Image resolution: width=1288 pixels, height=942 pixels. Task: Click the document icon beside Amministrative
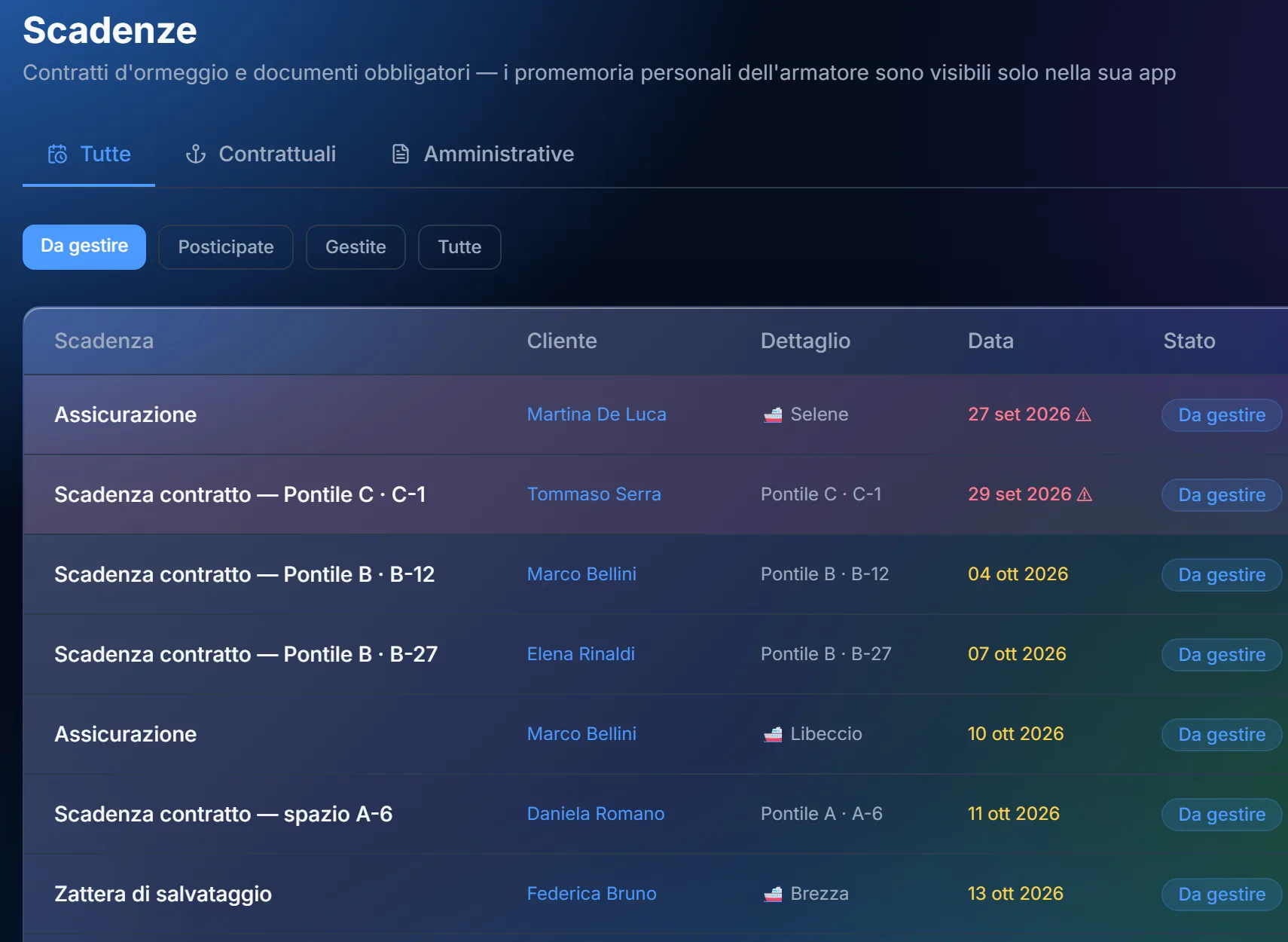401,154
